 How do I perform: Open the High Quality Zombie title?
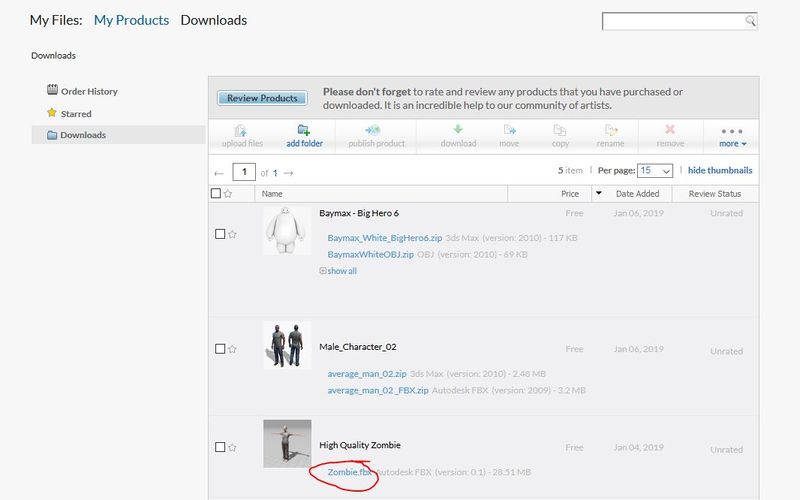point(360,445)
